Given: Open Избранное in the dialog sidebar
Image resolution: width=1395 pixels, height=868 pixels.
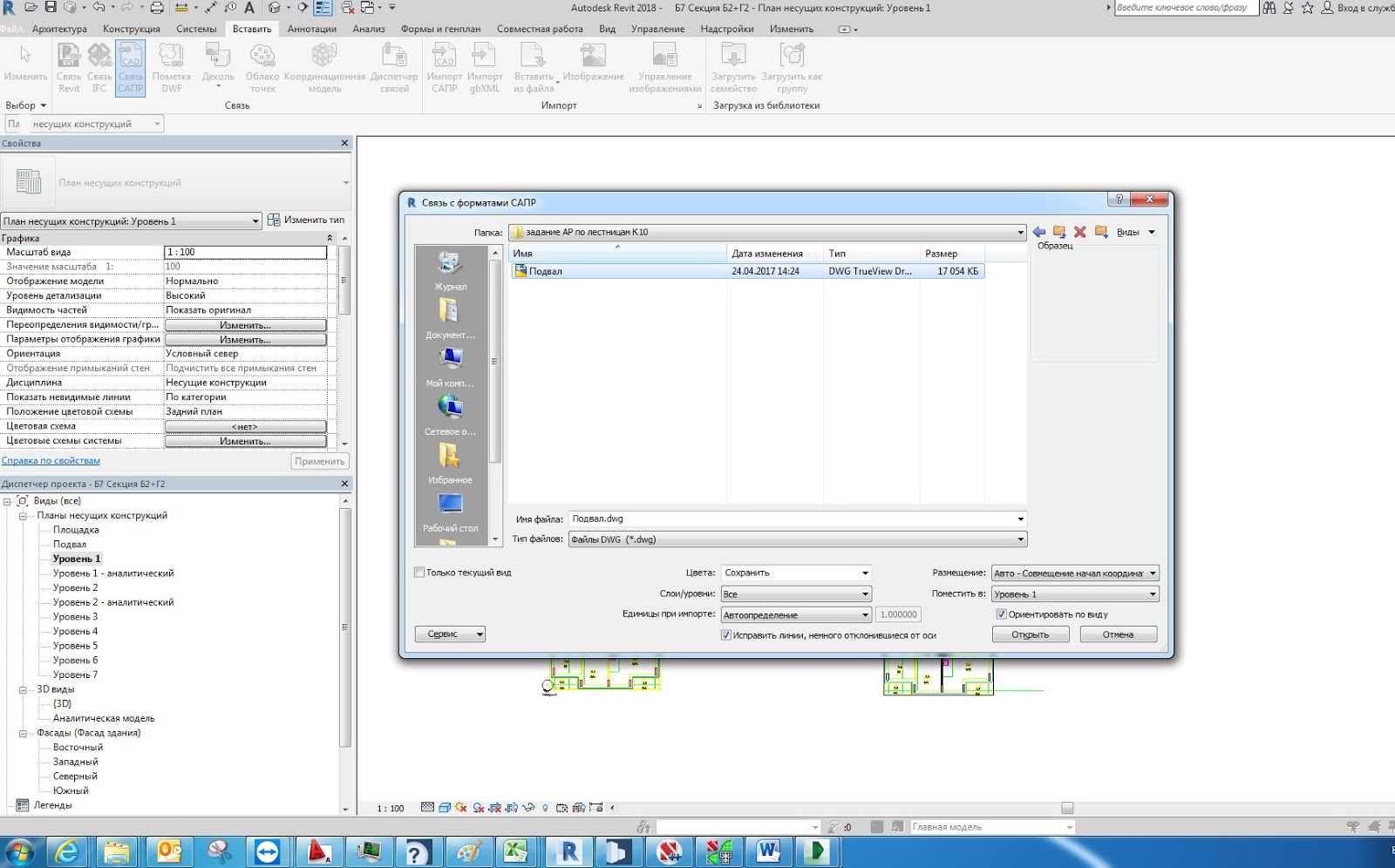Looking at the screenshot, I should tap(450, 464).
